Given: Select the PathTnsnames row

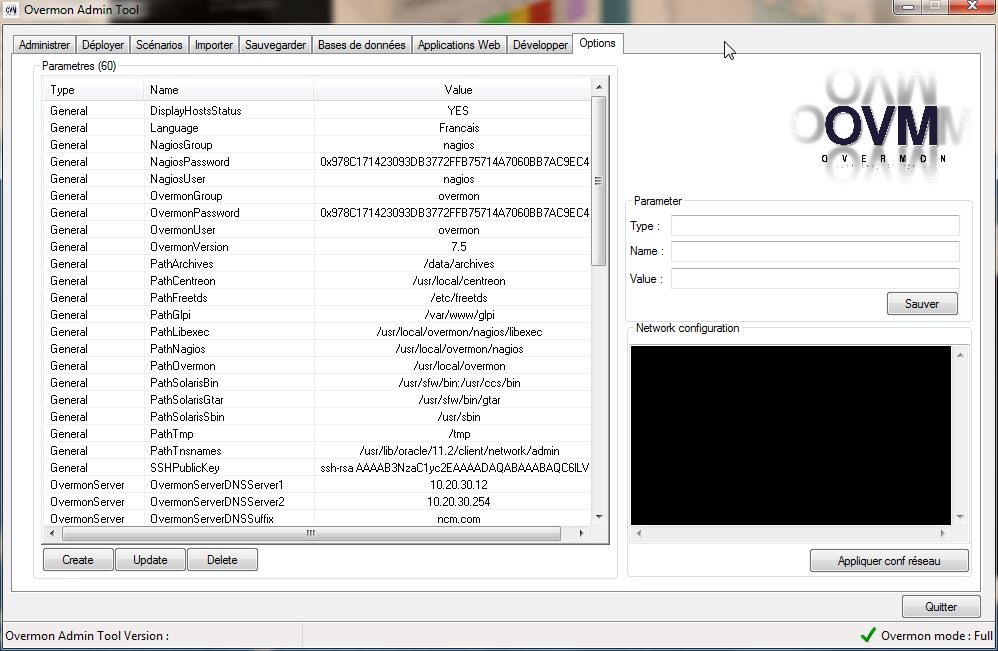Looking at the screenshot, I should pos(317,451).
